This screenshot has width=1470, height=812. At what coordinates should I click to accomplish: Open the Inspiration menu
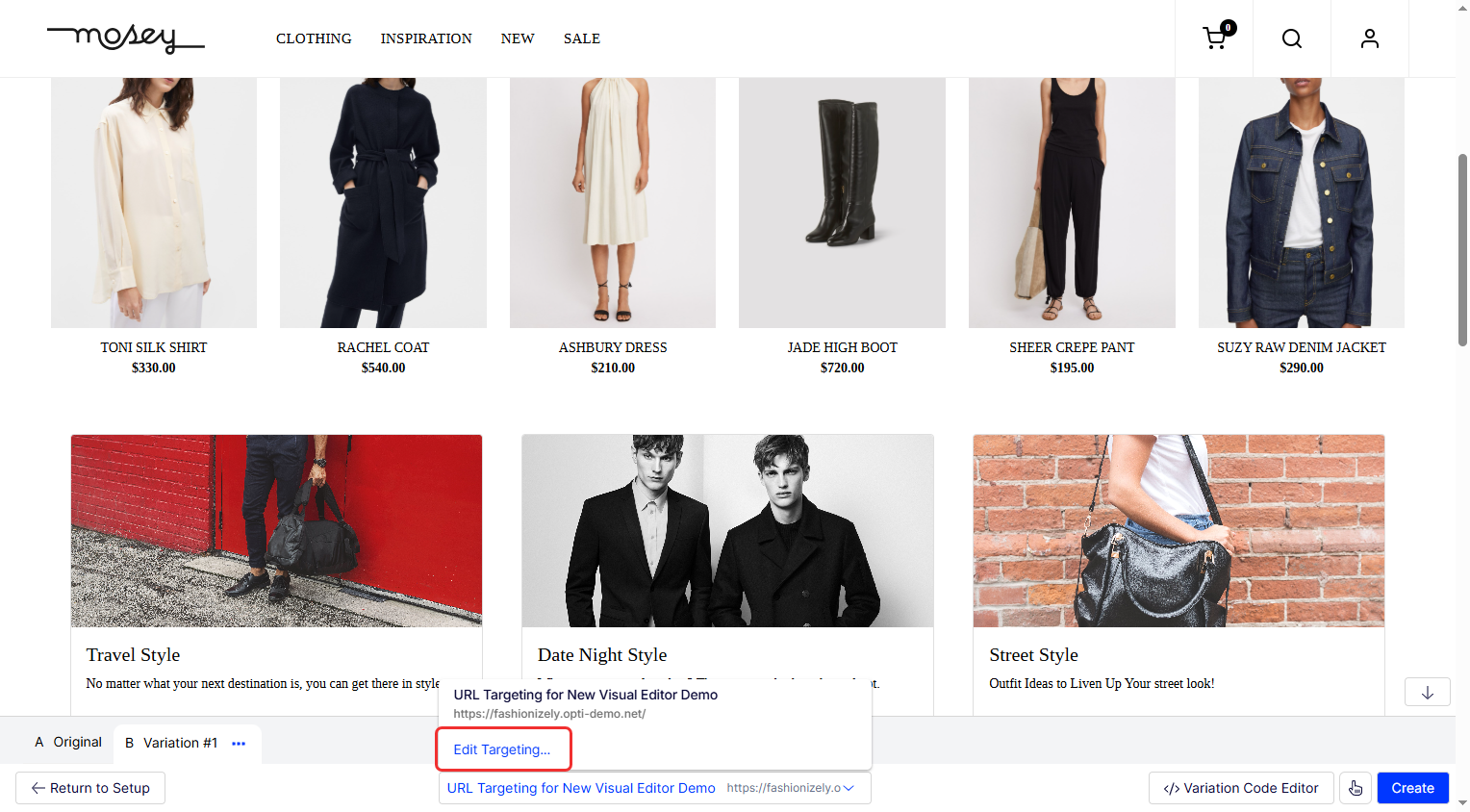426,38
